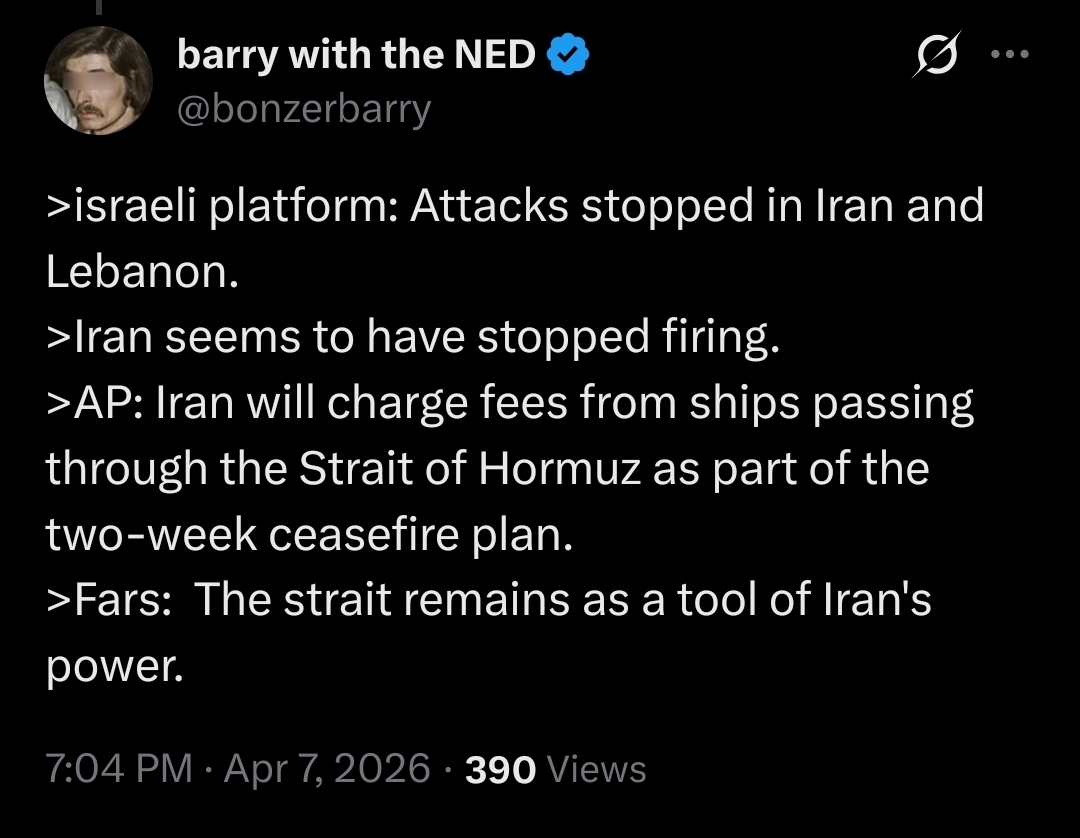
Task: Click the "Views" label
Action: click(x=596, y=769)
